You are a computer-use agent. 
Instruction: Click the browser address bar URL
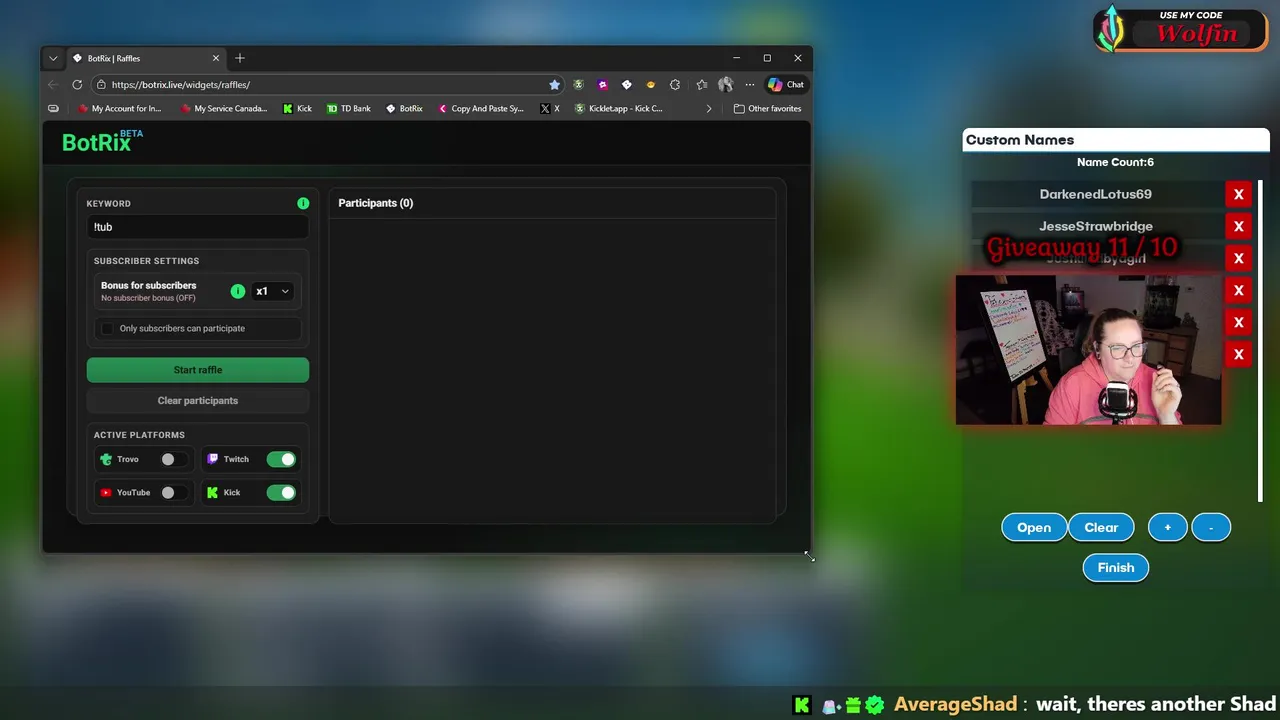tap(181, 84)
